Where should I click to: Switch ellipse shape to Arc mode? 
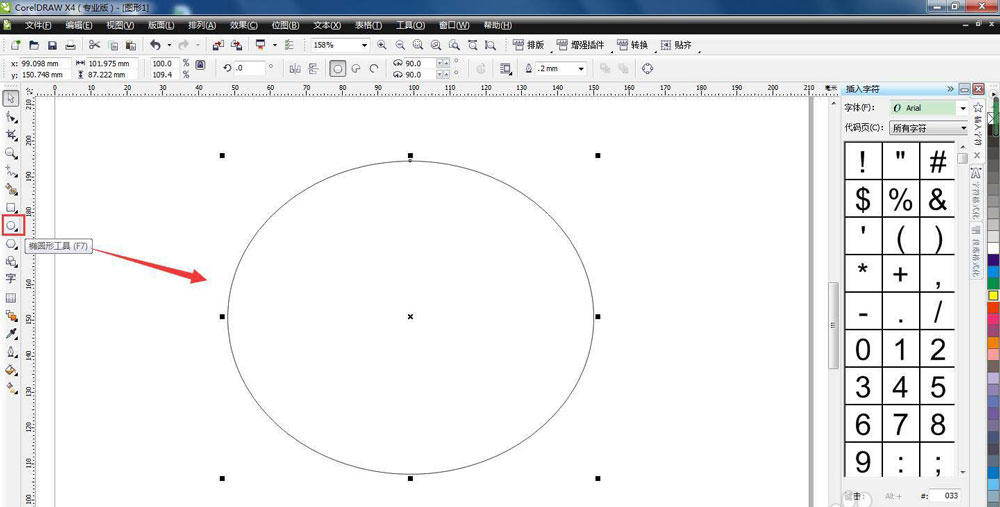[x=374, y=69]
